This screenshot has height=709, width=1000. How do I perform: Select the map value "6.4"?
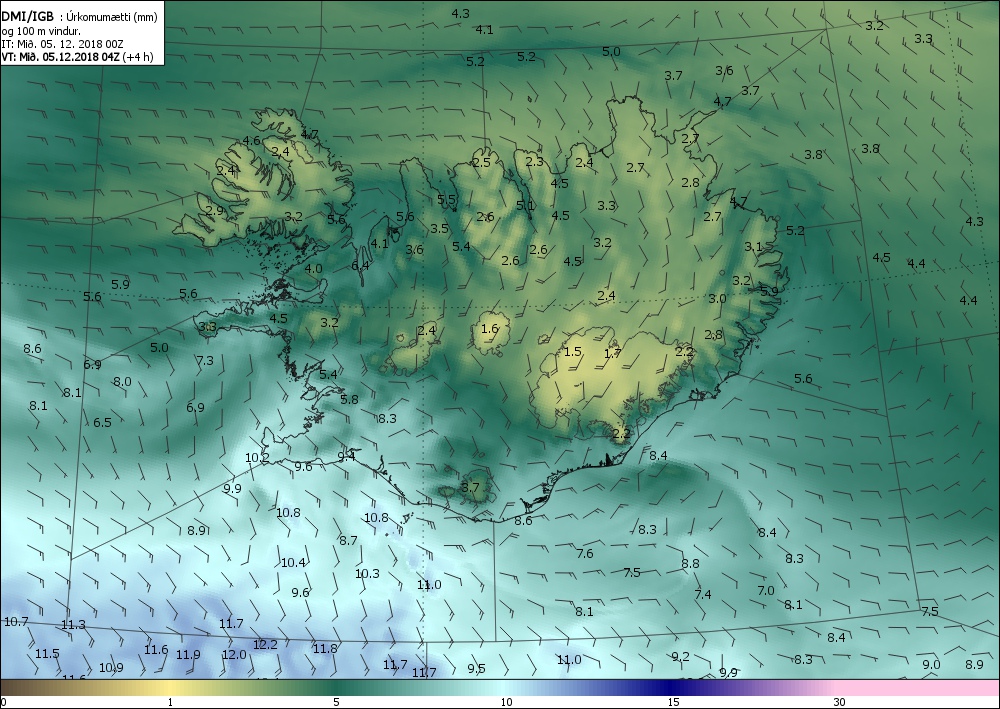(x=360, y=265)
